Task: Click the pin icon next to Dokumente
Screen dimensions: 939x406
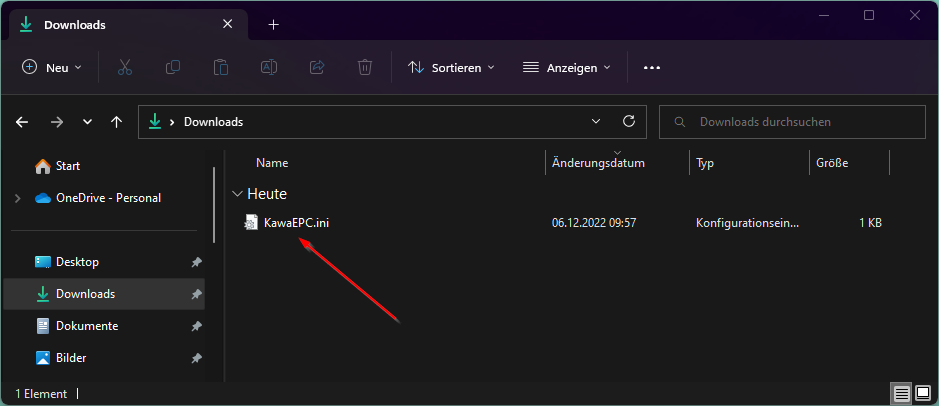Action: pyautogui.click(x=196, y=326)
